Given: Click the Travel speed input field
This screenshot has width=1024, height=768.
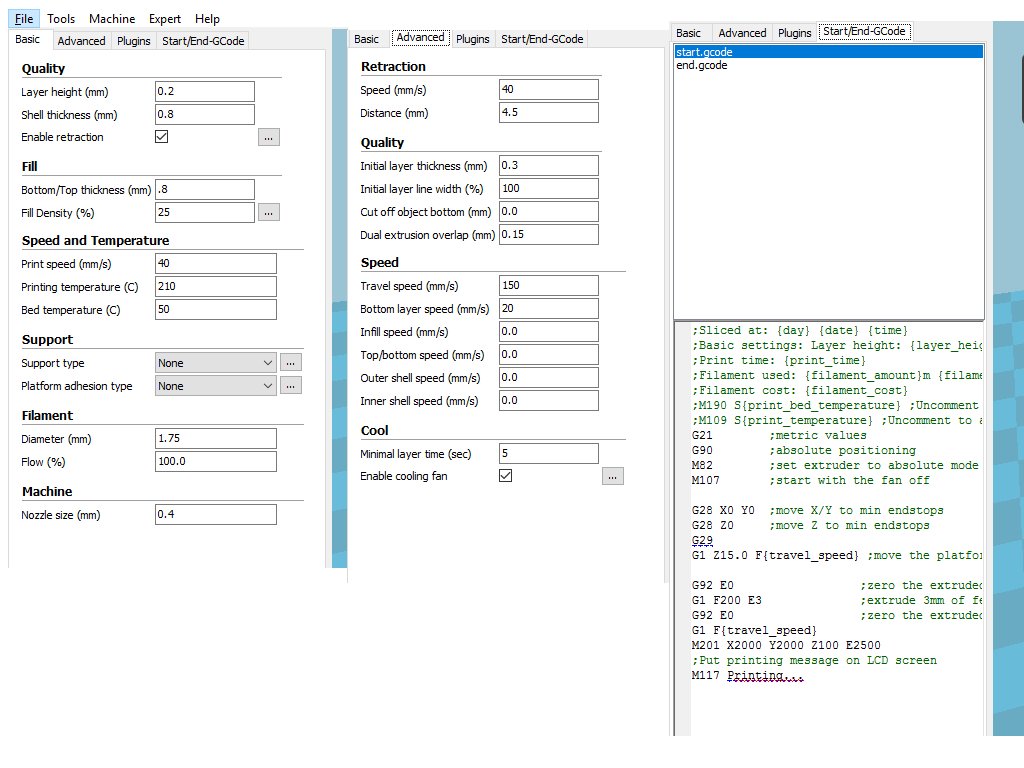Looking at the screenshot, I should click(548, 285).
